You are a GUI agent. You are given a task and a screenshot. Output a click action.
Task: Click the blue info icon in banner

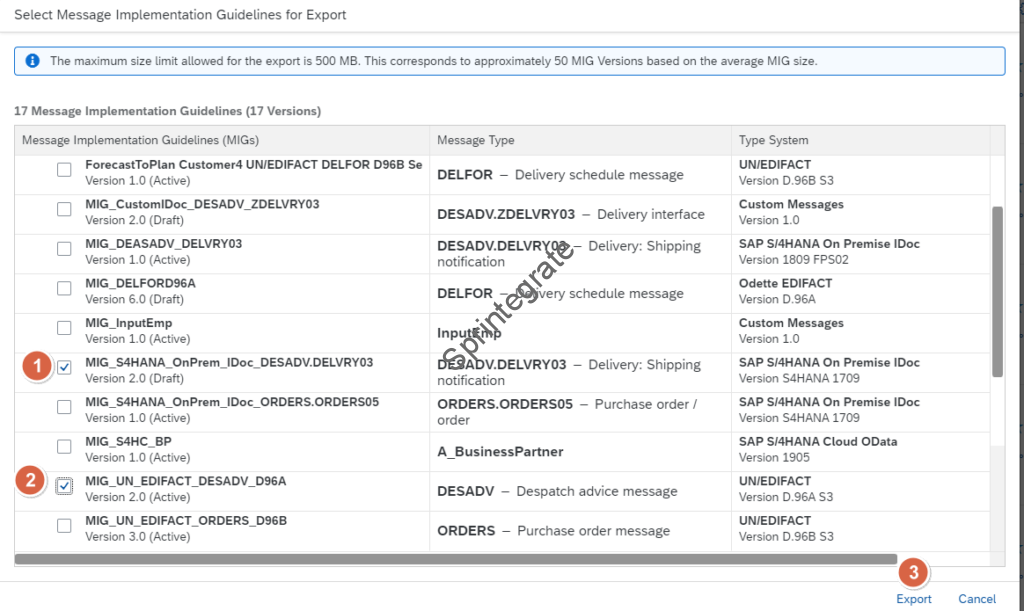[x=33, y=61]
